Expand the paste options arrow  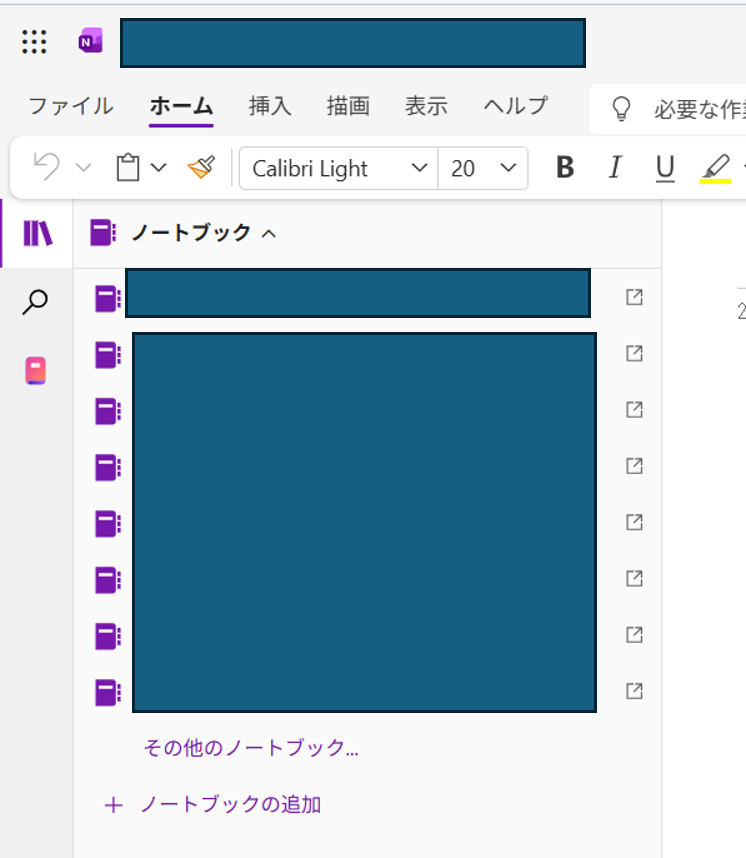(158, 167)
